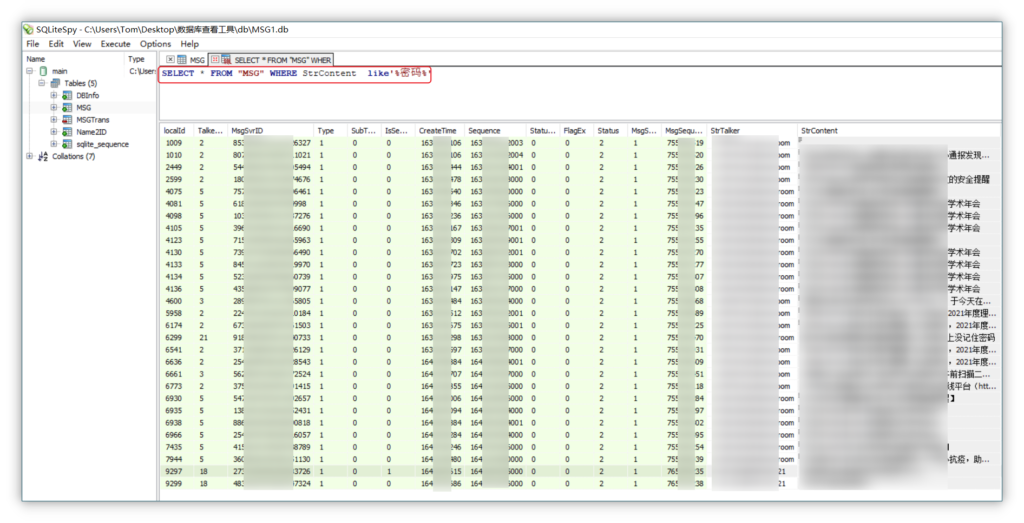1024x523 pixels.
Task: Expand the Collations (7) node
Action: [29, 157]
